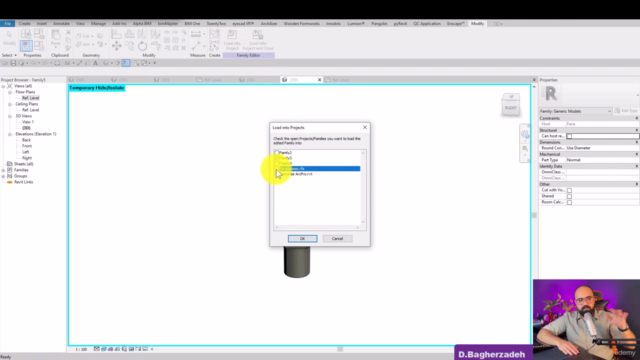Close the active 3D view tab
Image resolution: width=640 pixels, height=360 pixels.
[320, 80]
